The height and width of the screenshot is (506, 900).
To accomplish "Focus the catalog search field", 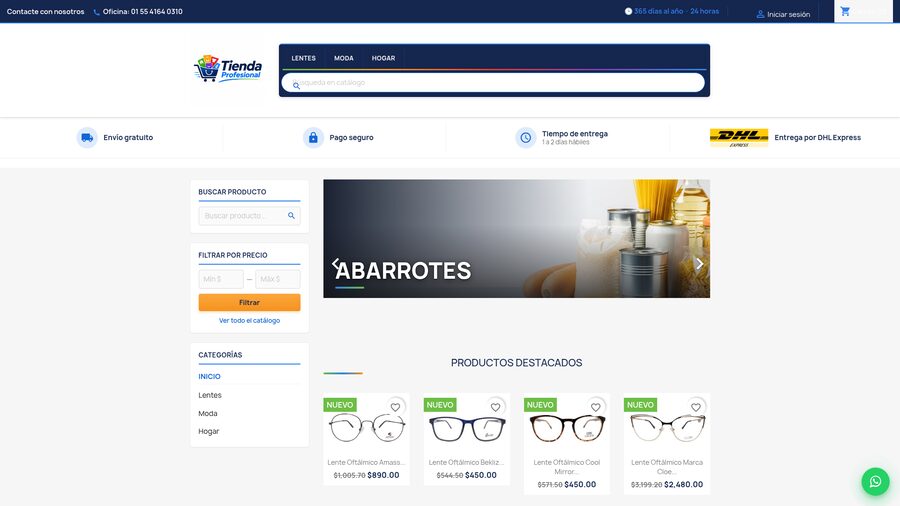I will (493, 83).
